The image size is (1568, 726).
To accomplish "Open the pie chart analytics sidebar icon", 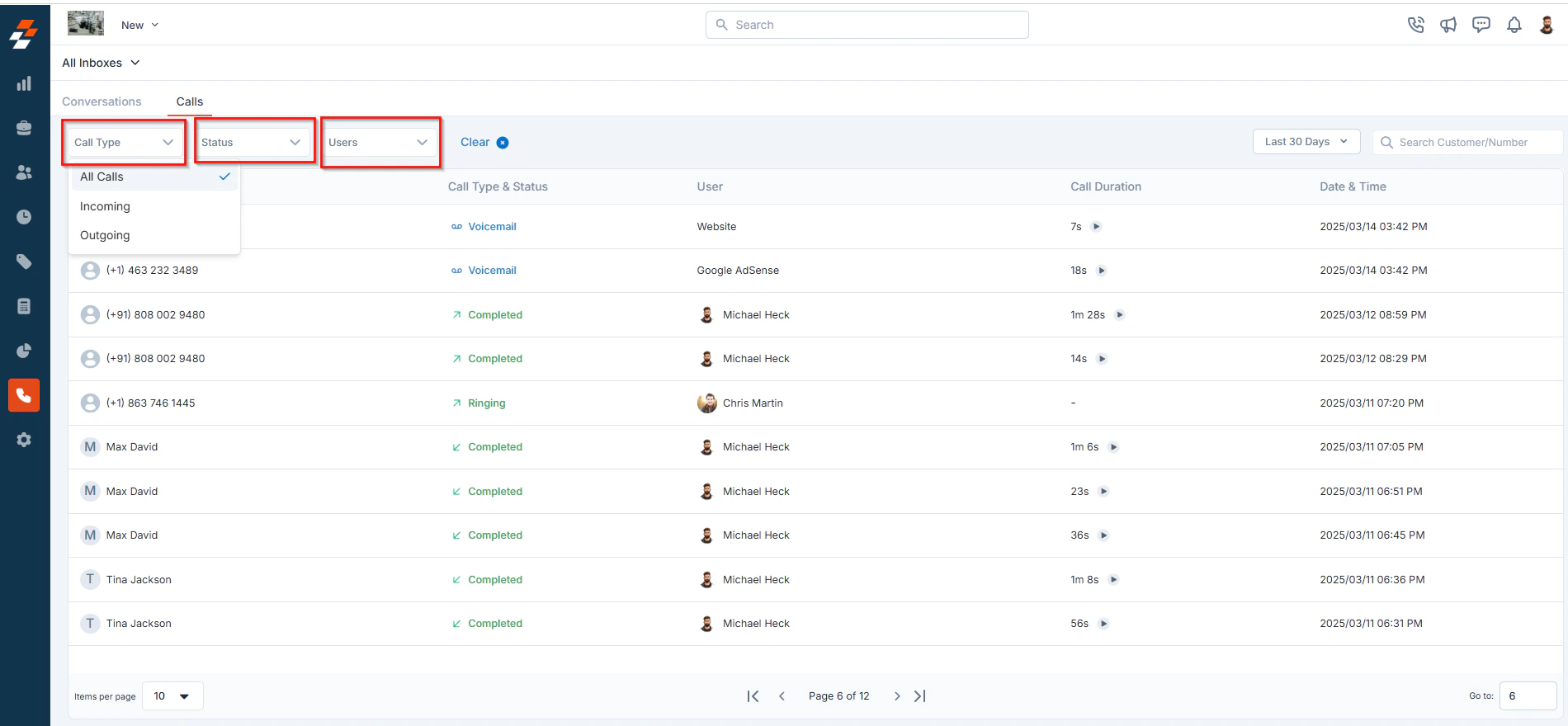I will tap(24, 351).
